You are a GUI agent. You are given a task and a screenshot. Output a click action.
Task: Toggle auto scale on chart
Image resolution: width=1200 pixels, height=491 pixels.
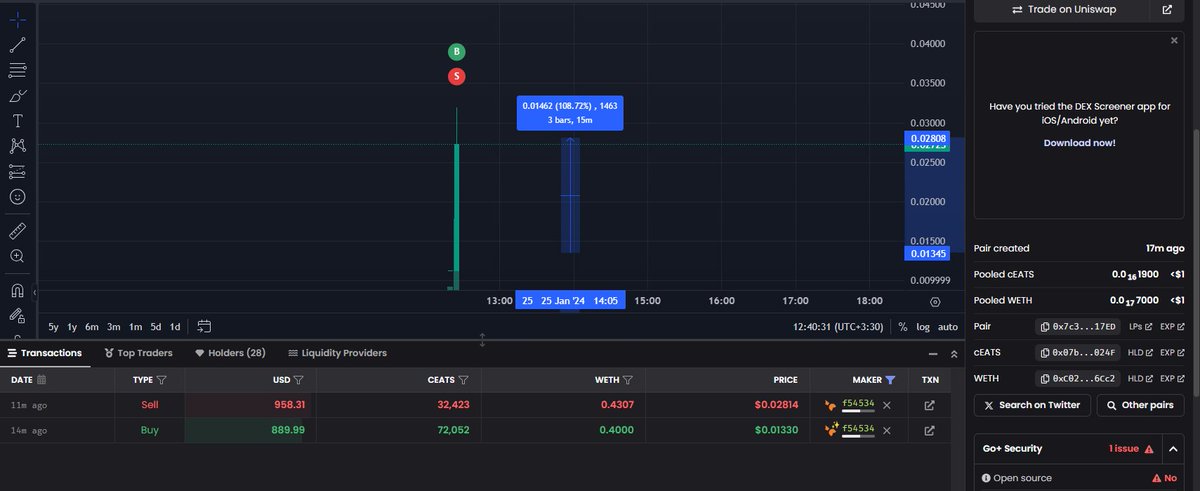pos(947,326)
